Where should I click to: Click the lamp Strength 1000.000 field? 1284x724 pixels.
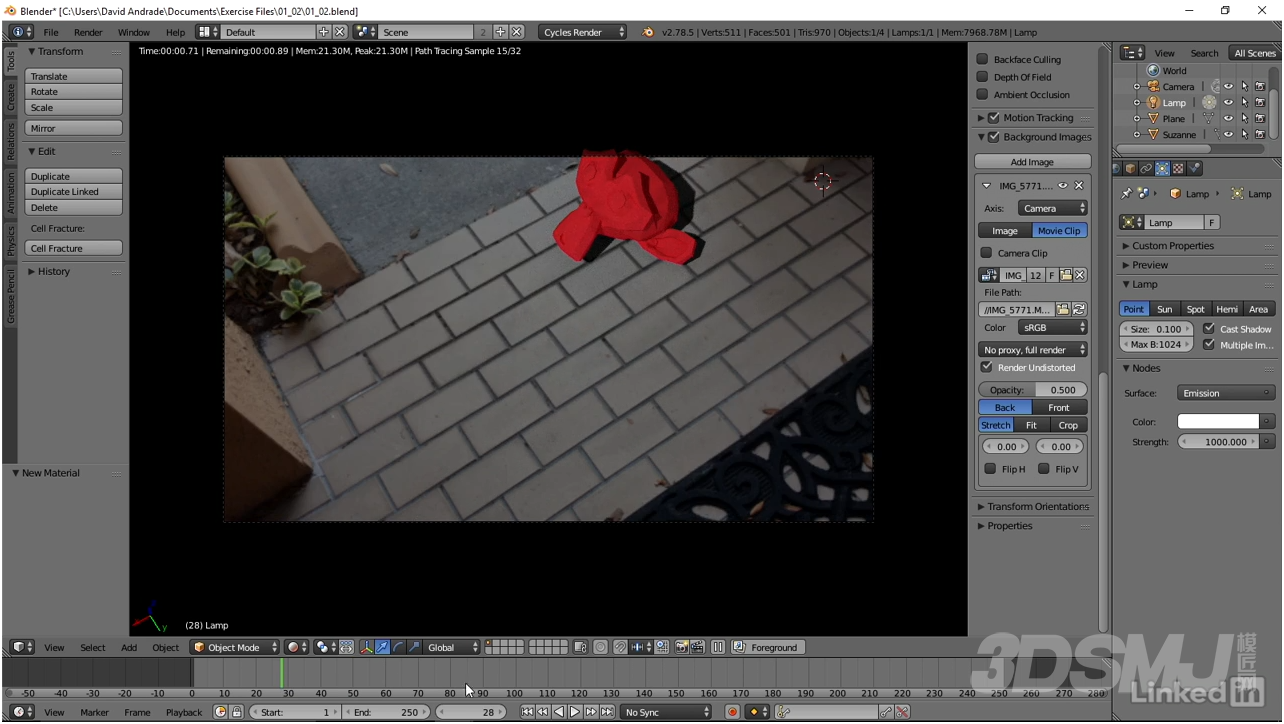1218,441
